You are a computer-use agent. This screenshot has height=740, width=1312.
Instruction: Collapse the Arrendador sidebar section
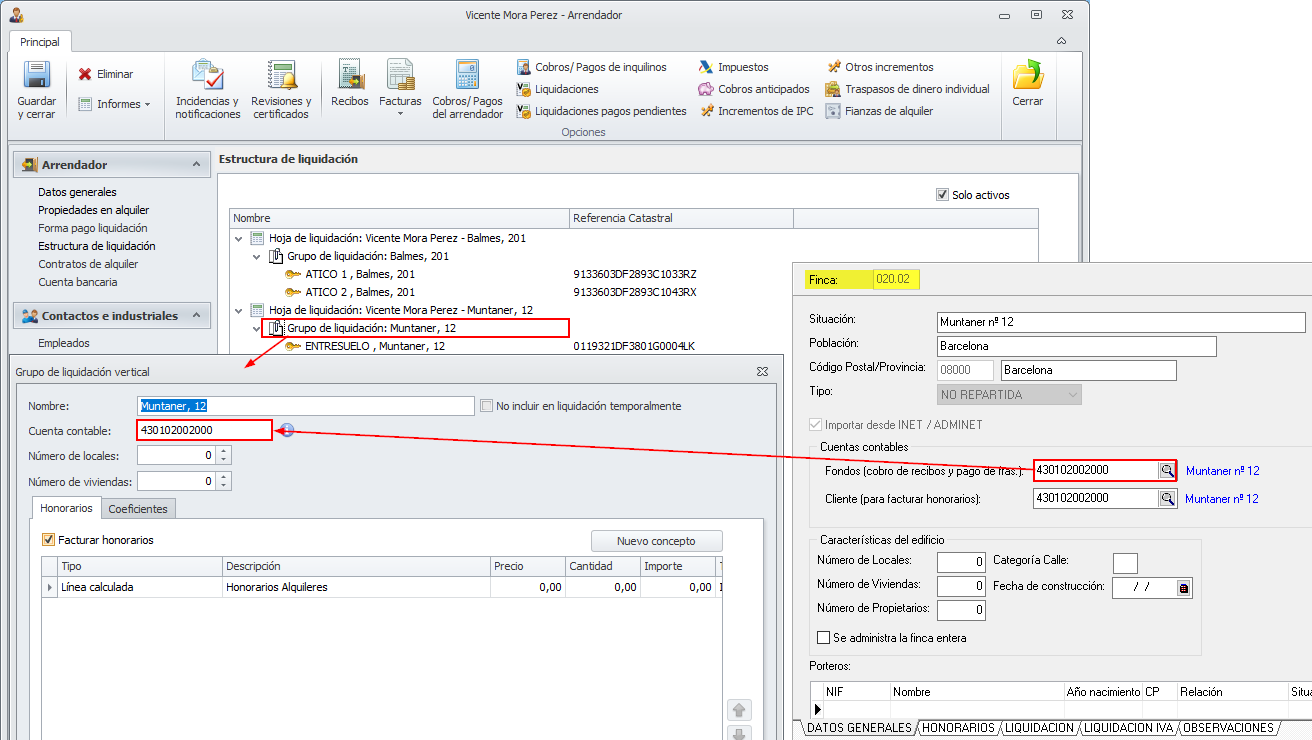tap(194, 165)
